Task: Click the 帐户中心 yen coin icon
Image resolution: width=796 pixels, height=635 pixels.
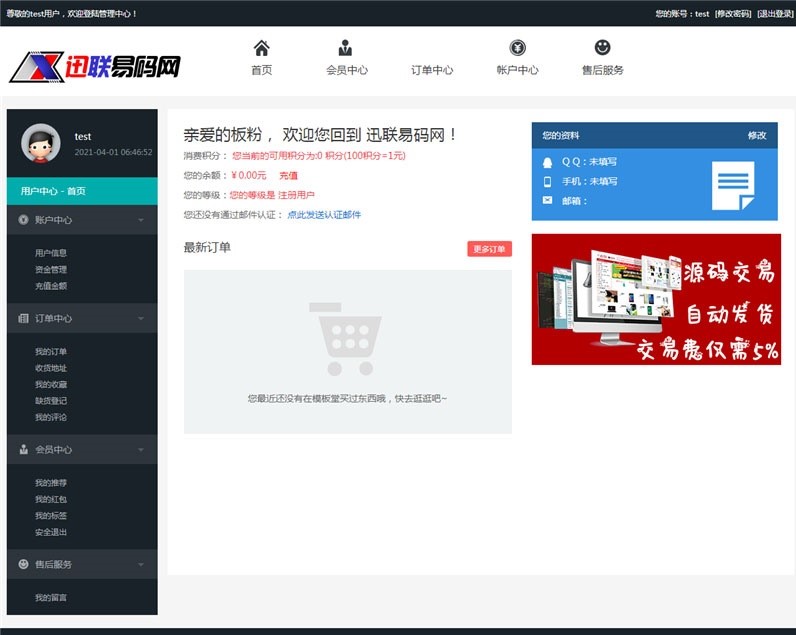Action: coord(517,48)
